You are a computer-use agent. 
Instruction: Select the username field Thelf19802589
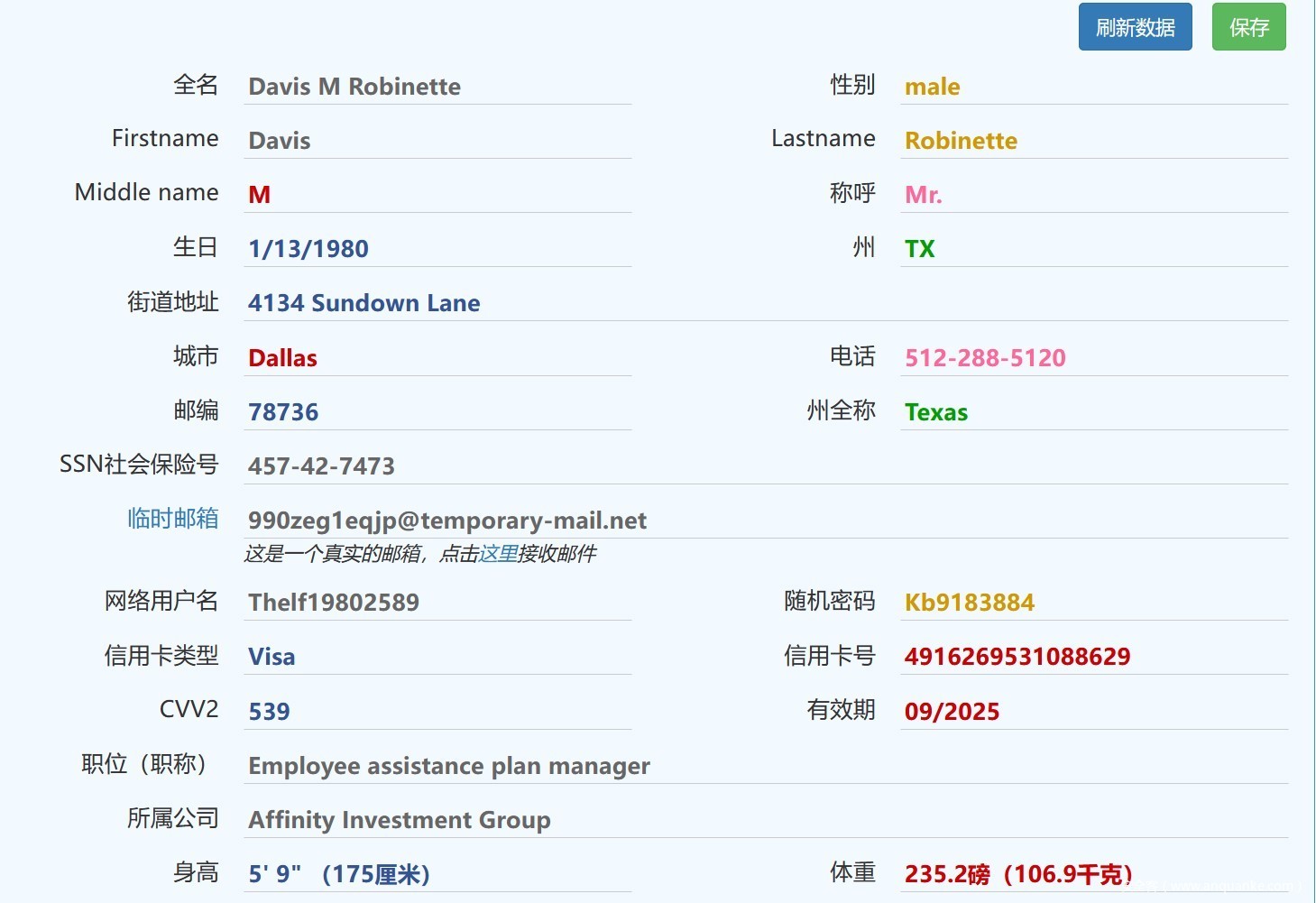(x=437, y=603)
